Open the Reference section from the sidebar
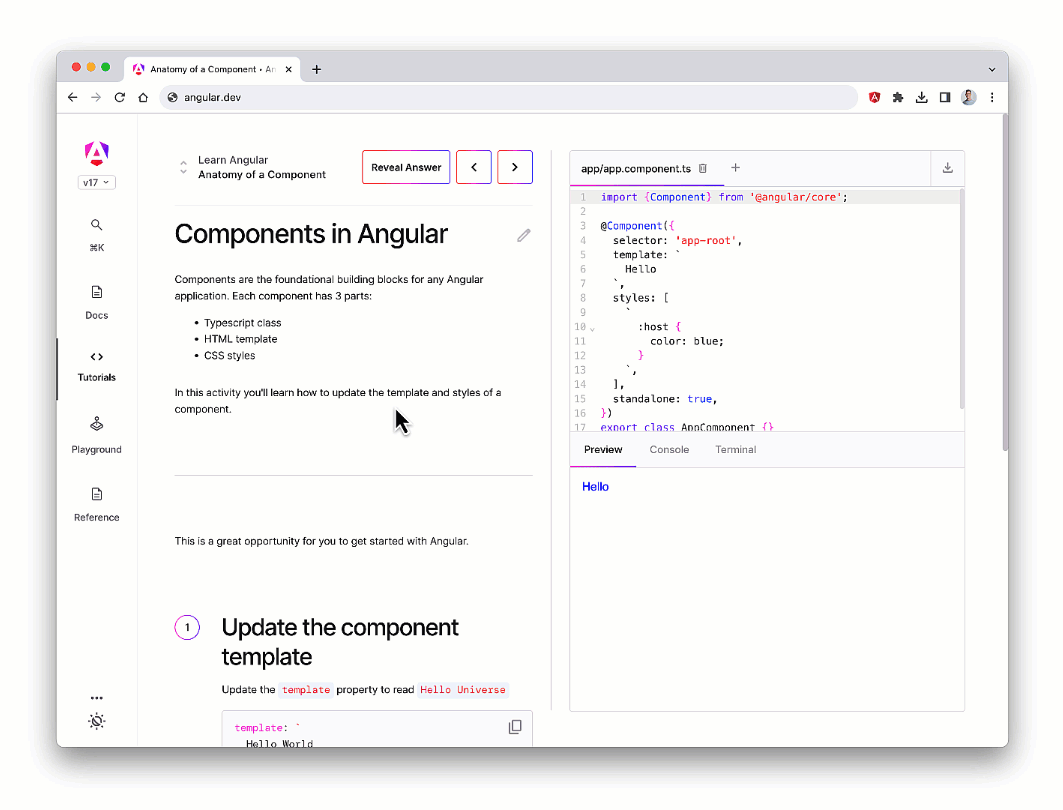The image size is (1063, 810). (96, 503)
